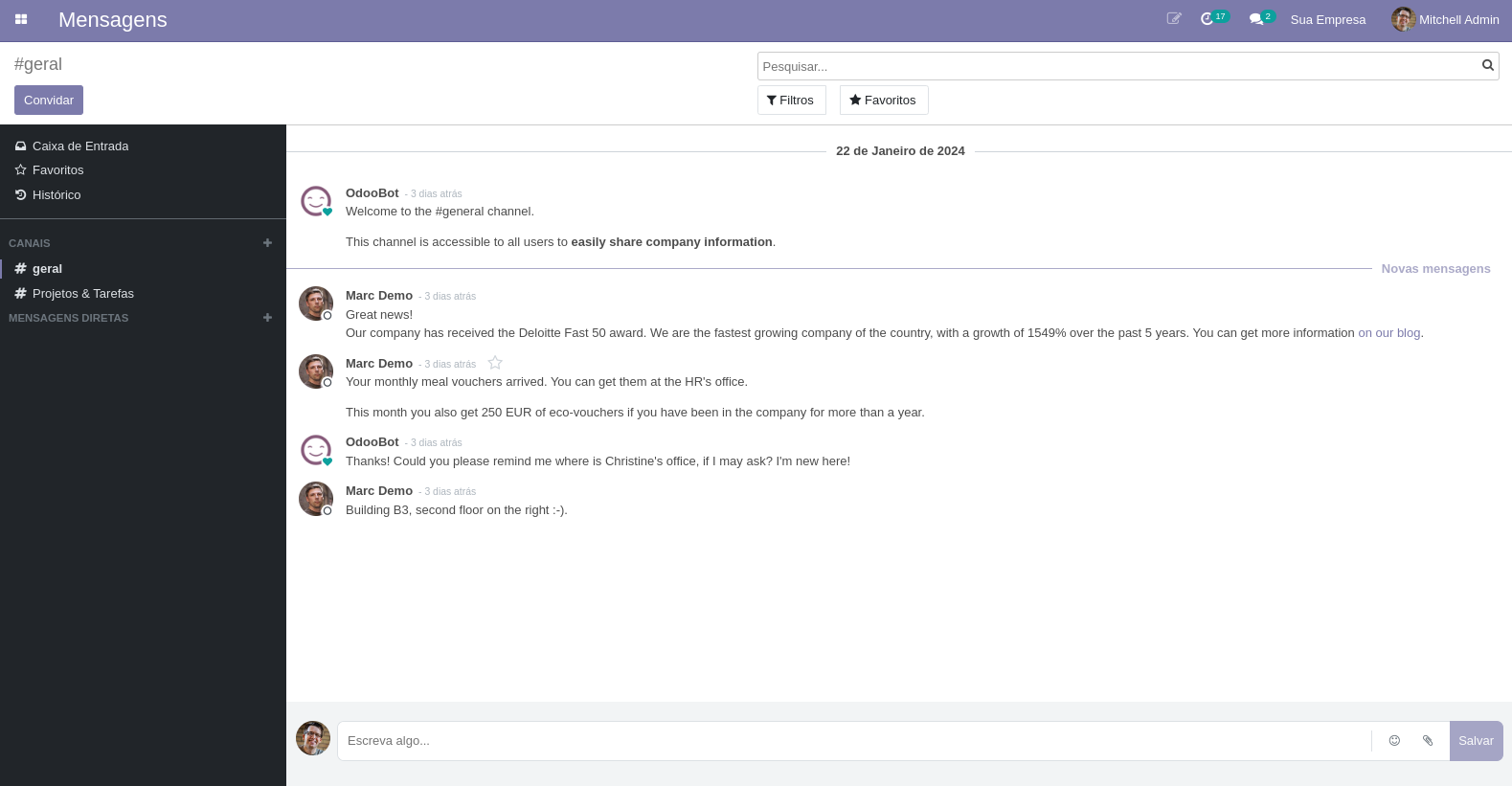Click the MENSAGENS DIRETAS section header
1512x786 pixels.
(x=69, y=318)
